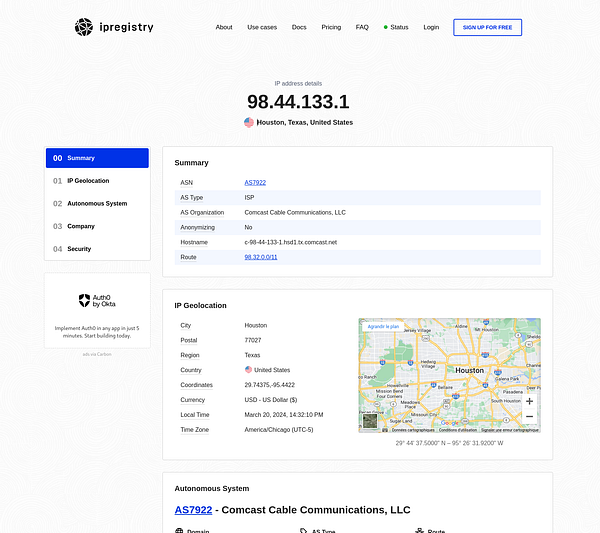Click the coordinates value 29.74375,-95.4422

(270, 385)
